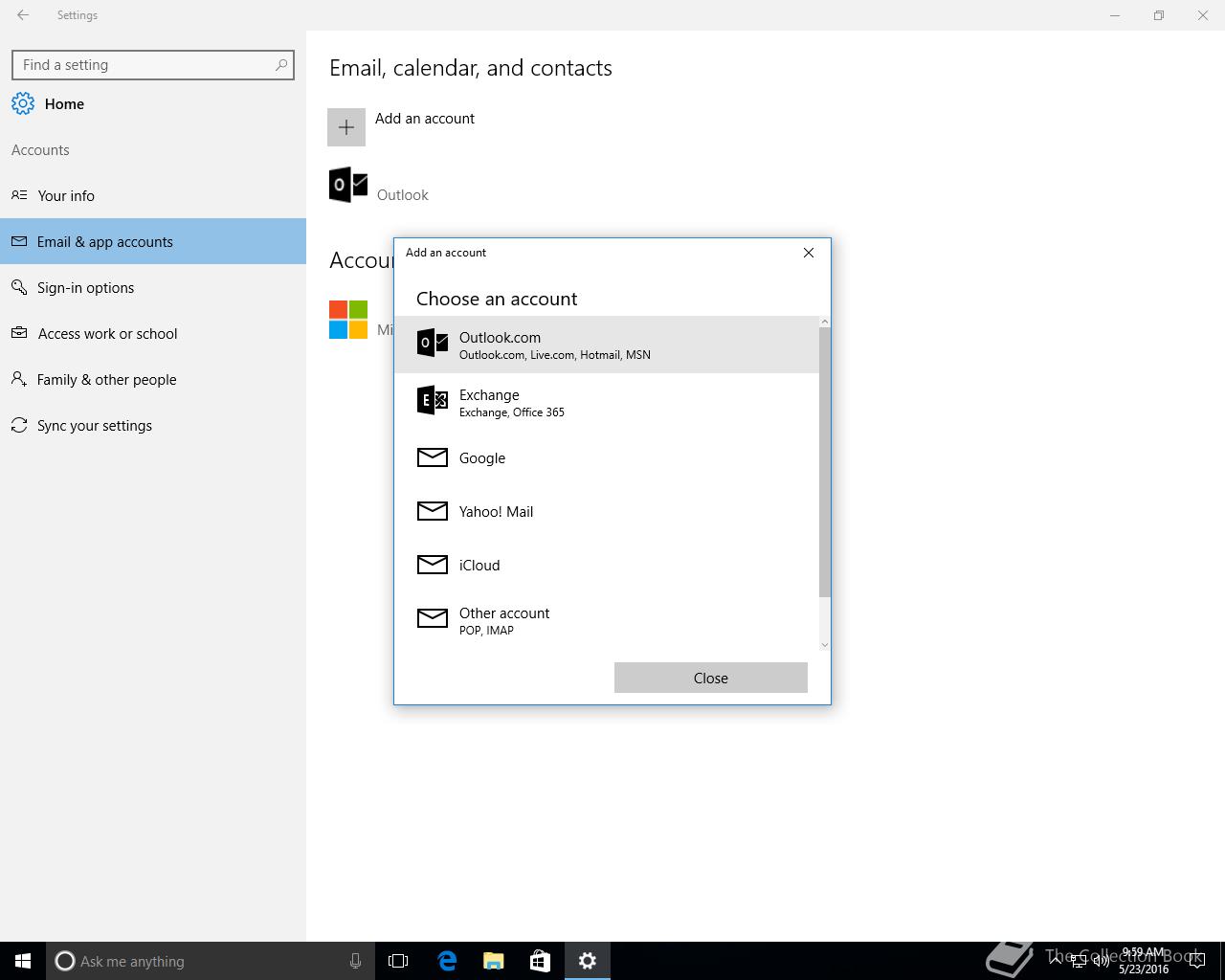
Task: Click the envelope icon beside Google
Action: [x=433, y=457]
